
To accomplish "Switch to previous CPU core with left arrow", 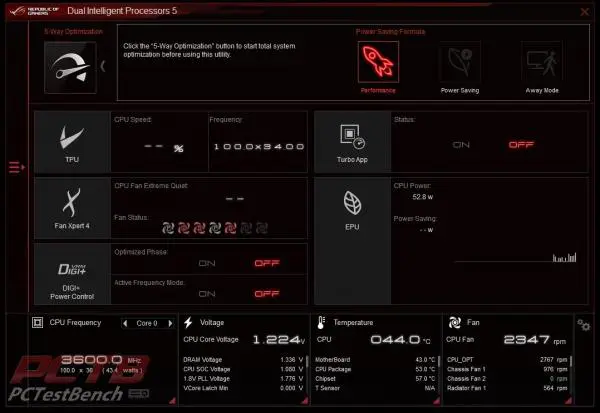I will pyautogui.click(x=125, y=323).
